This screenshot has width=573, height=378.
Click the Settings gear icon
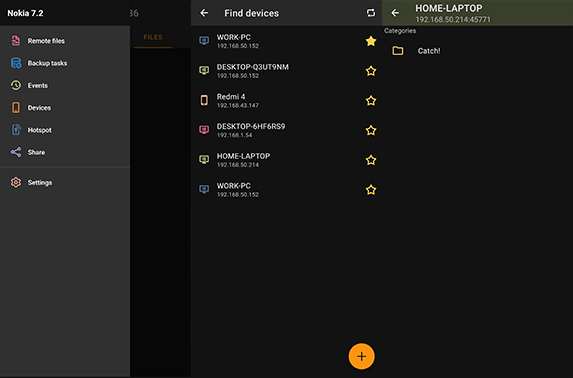point(16,182)
